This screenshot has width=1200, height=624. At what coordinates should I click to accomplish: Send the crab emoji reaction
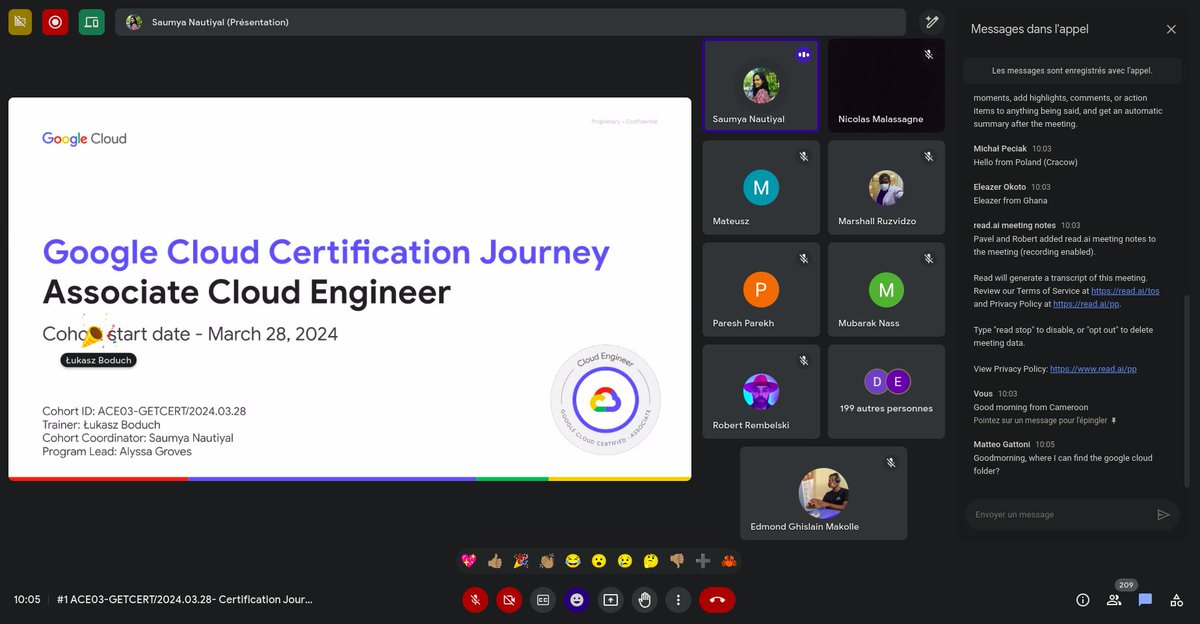pos(729,561)
